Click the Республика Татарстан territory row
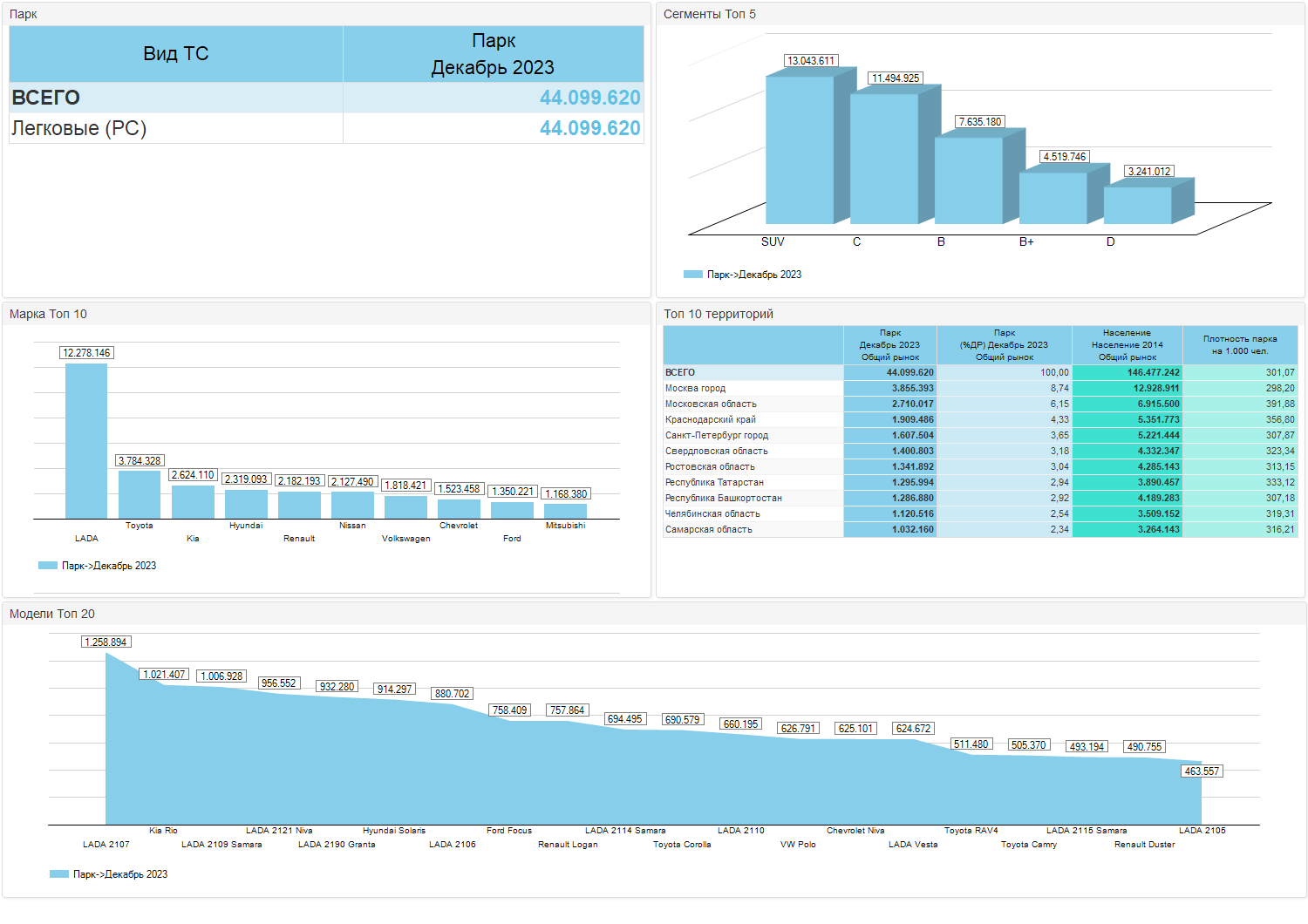Viewport: 1308px width, 924px height. [x=980, y=482]
